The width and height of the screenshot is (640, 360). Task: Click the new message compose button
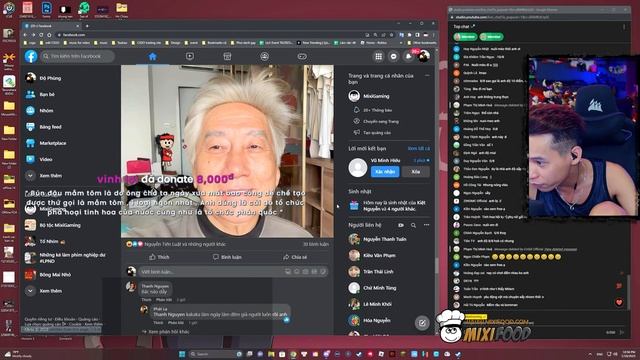[422, 323]
